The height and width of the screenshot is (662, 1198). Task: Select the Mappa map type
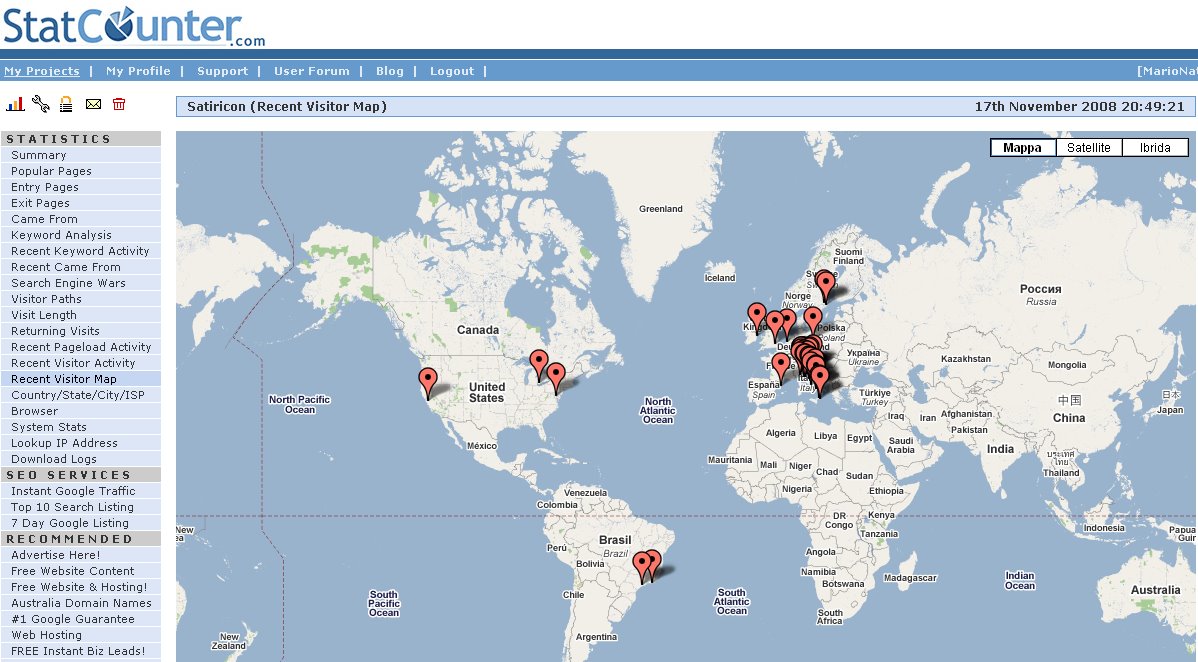[x=1022, y=148]
